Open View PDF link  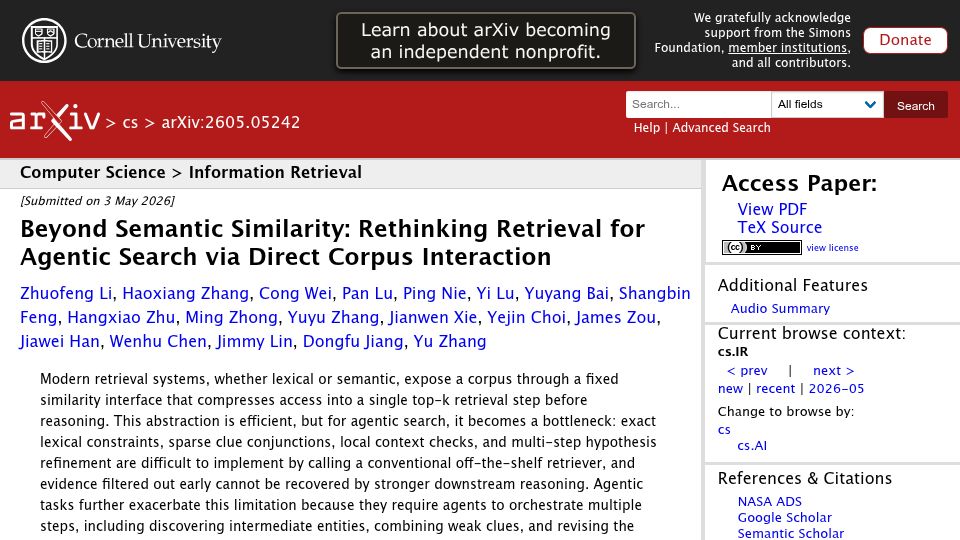772,209
